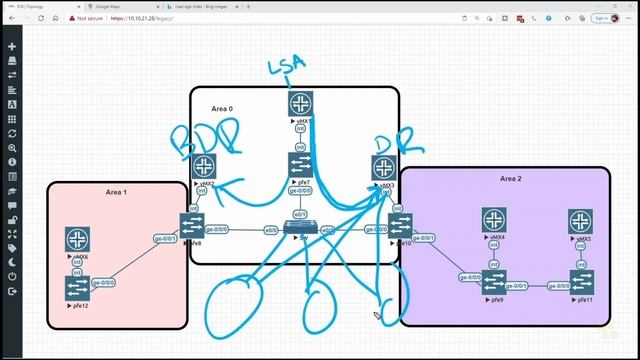Click the Not secure warning indicator
Screen dimensions: 640x360
[x=86, y=18]
